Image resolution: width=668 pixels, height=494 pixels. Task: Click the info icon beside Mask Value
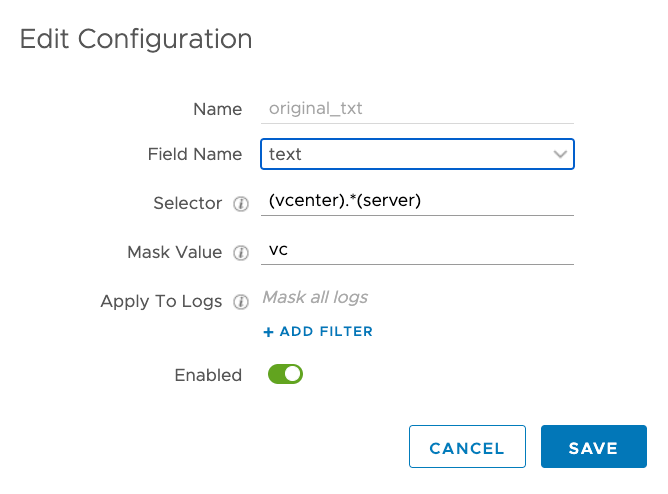coord(240,254)
